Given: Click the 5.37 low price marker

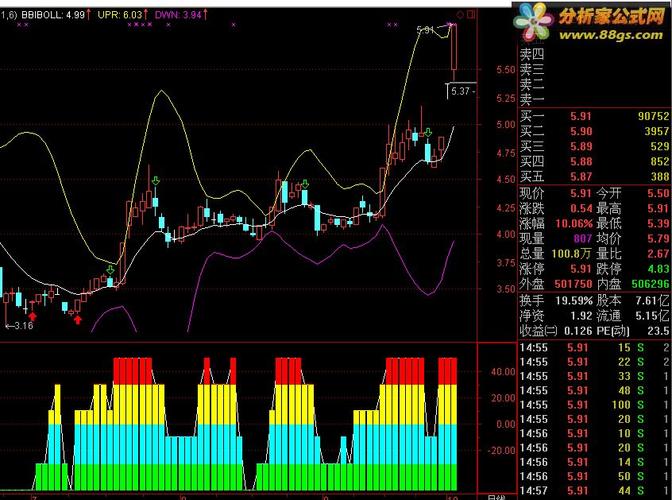Looking at the screenshot, I should [x=461, y=91].
